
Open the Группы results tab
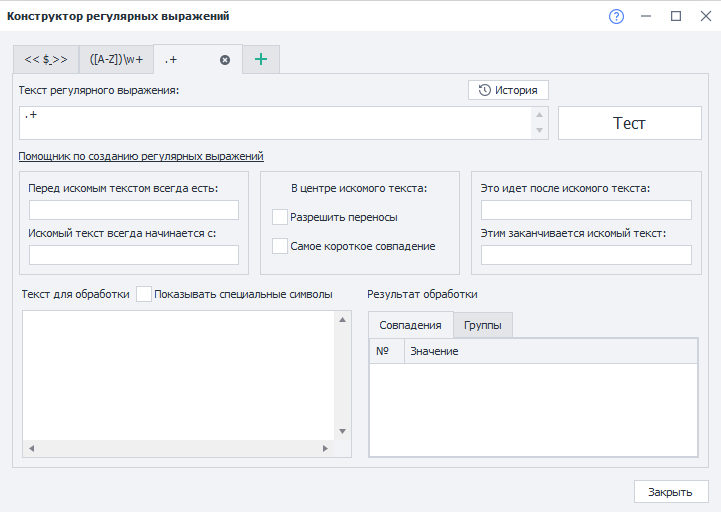tap(483, 325)
